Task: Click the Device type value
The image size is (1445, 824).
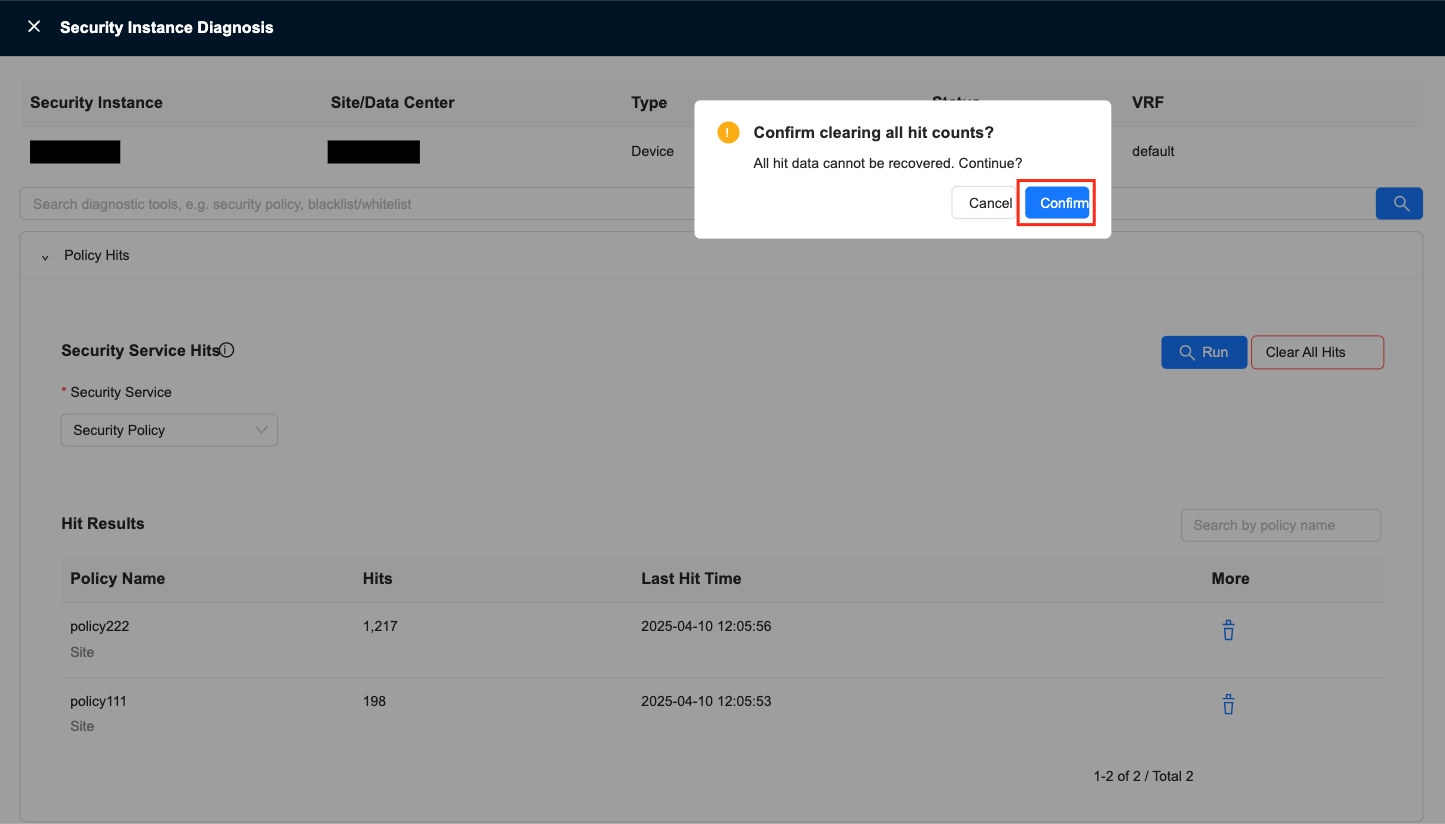Action: tap(652, 151)
